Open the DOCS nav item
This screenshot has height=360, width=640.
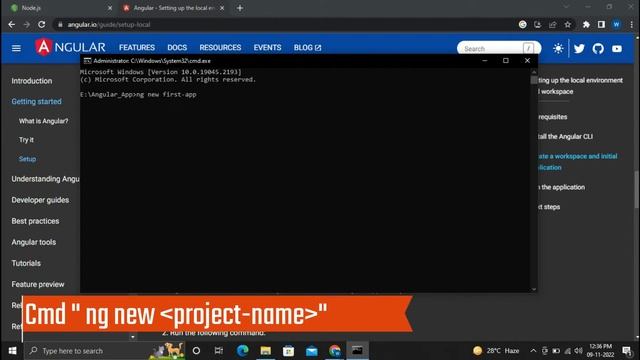pyautogui.click(x=177, y=48)
